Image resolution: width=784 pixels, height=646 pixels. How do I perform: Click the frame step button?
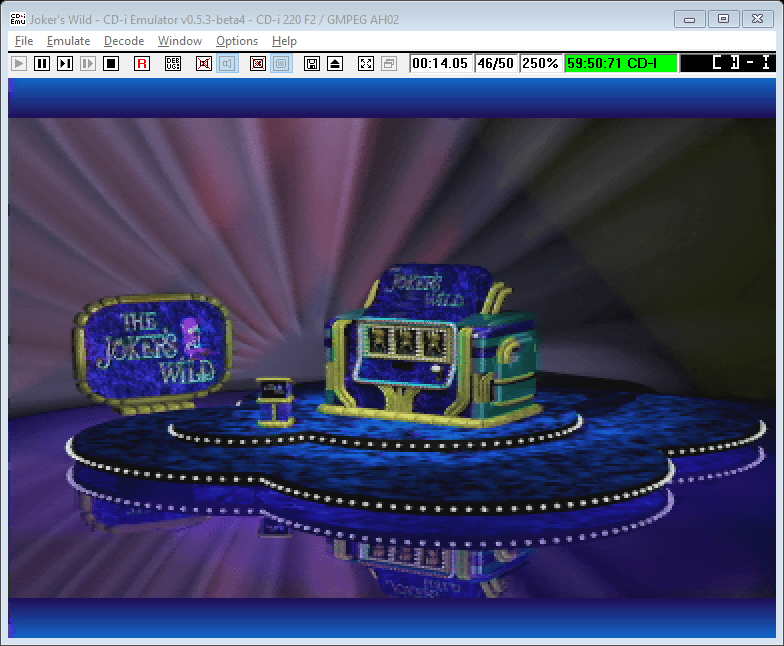point(65,63)
